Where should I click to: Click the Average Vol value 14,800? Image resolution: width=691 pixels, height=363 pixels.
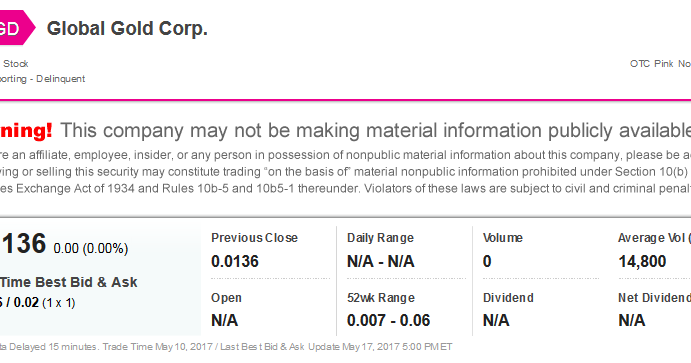point(642,261)
